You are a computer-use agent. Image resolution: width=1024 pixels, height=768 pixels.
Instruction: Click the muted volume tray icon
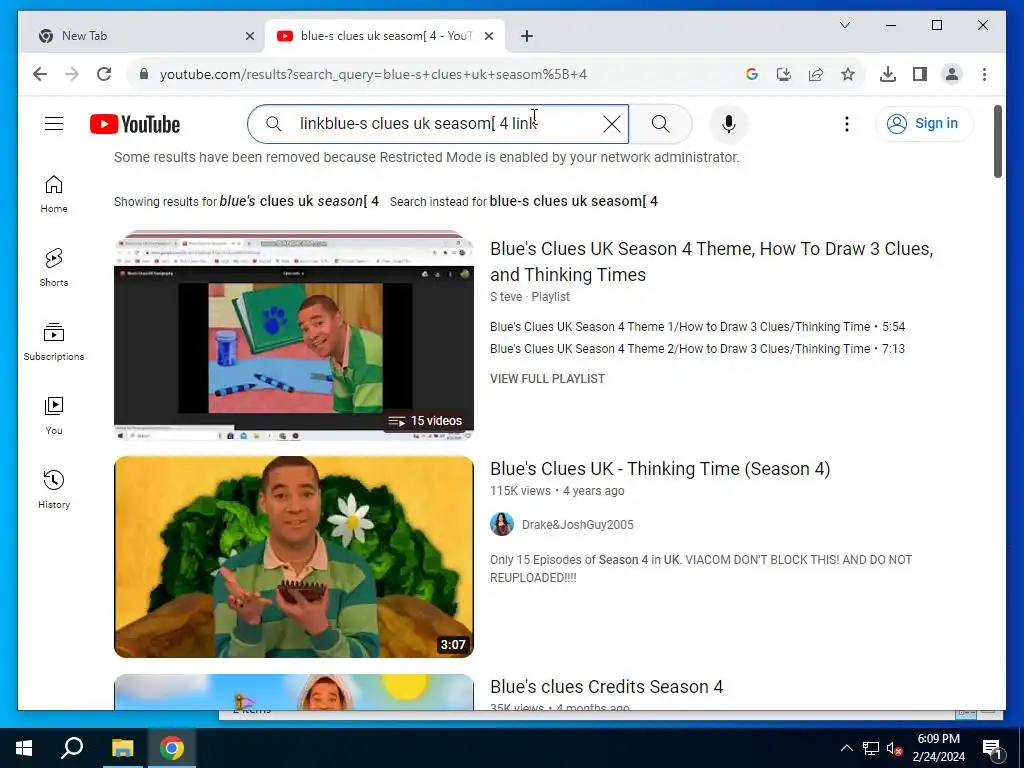click(894, 749)
